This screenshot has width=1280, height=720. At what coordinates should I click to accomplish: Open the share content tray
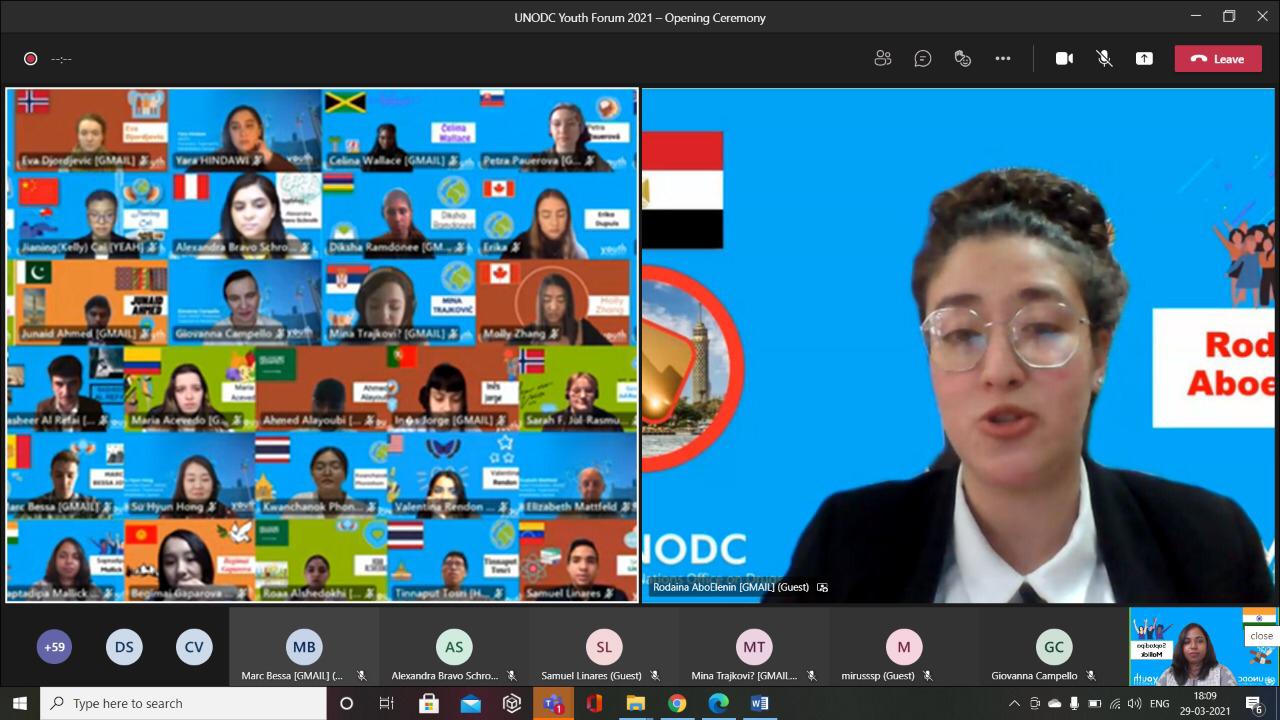pyautogui.click(x=1144, y=59)
